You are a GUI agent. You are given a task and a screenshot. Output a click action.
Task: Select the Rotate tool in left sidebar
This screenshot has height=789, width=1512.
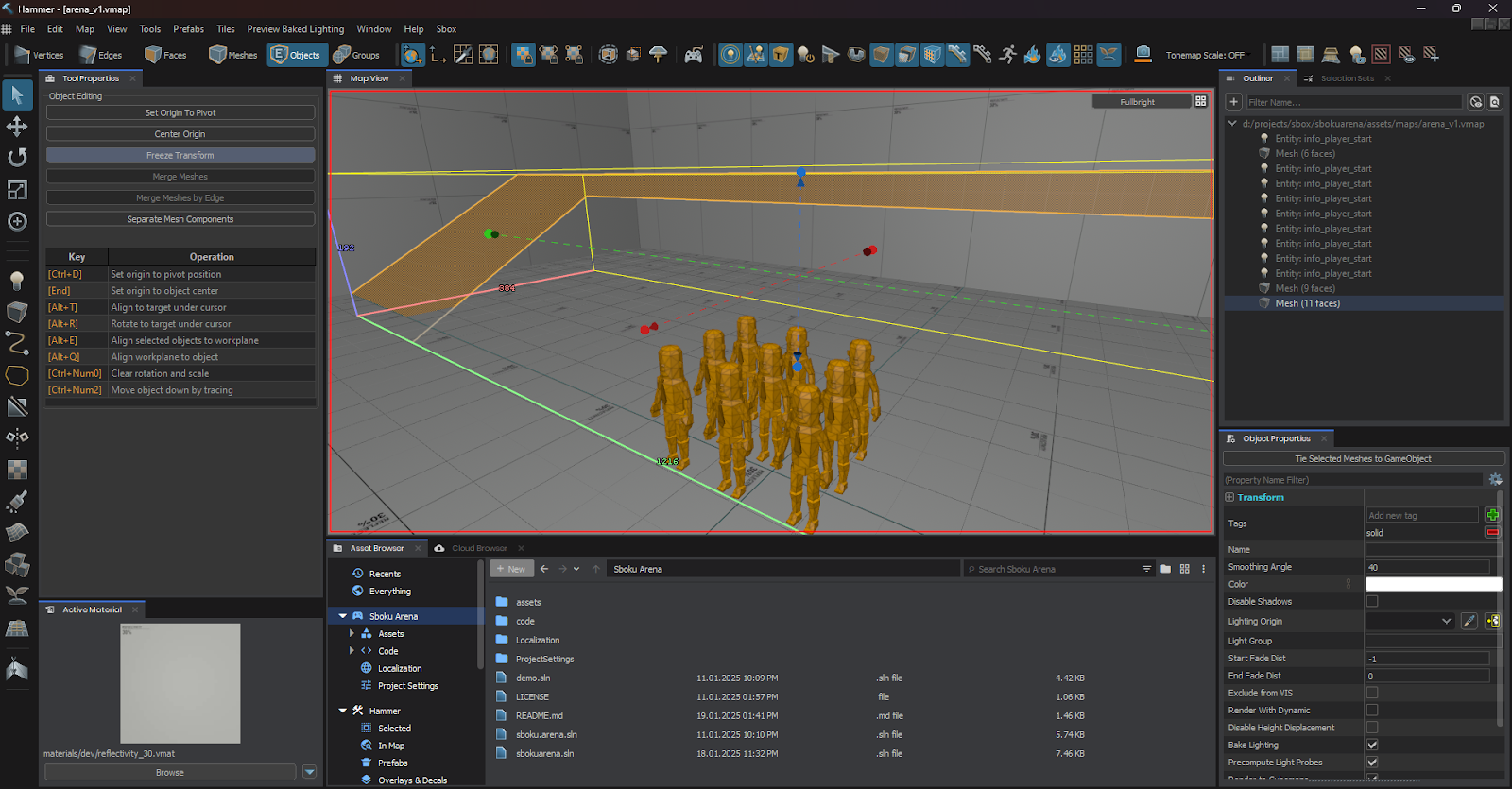[17, 157]
